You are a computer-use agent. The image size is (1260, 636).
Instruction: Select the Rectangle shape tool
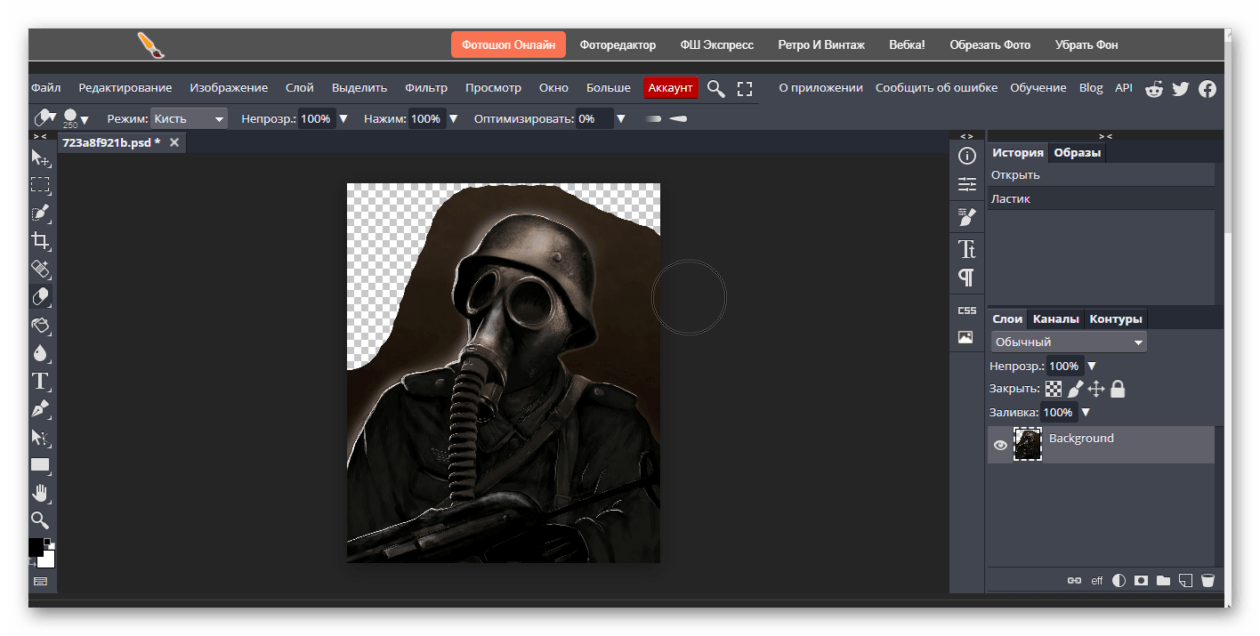[40, 465]
